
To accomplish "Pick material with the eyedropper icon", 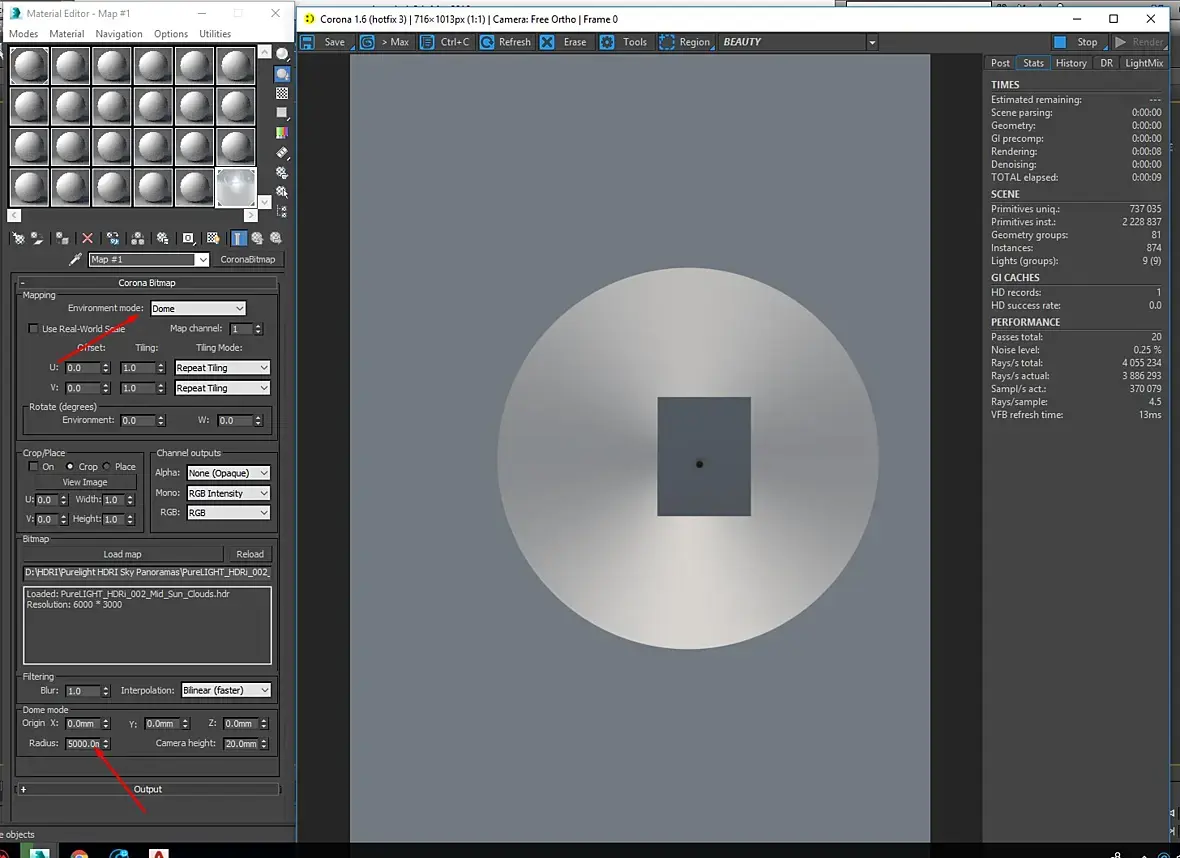I will pyautogui.click(x=75, y=260).
